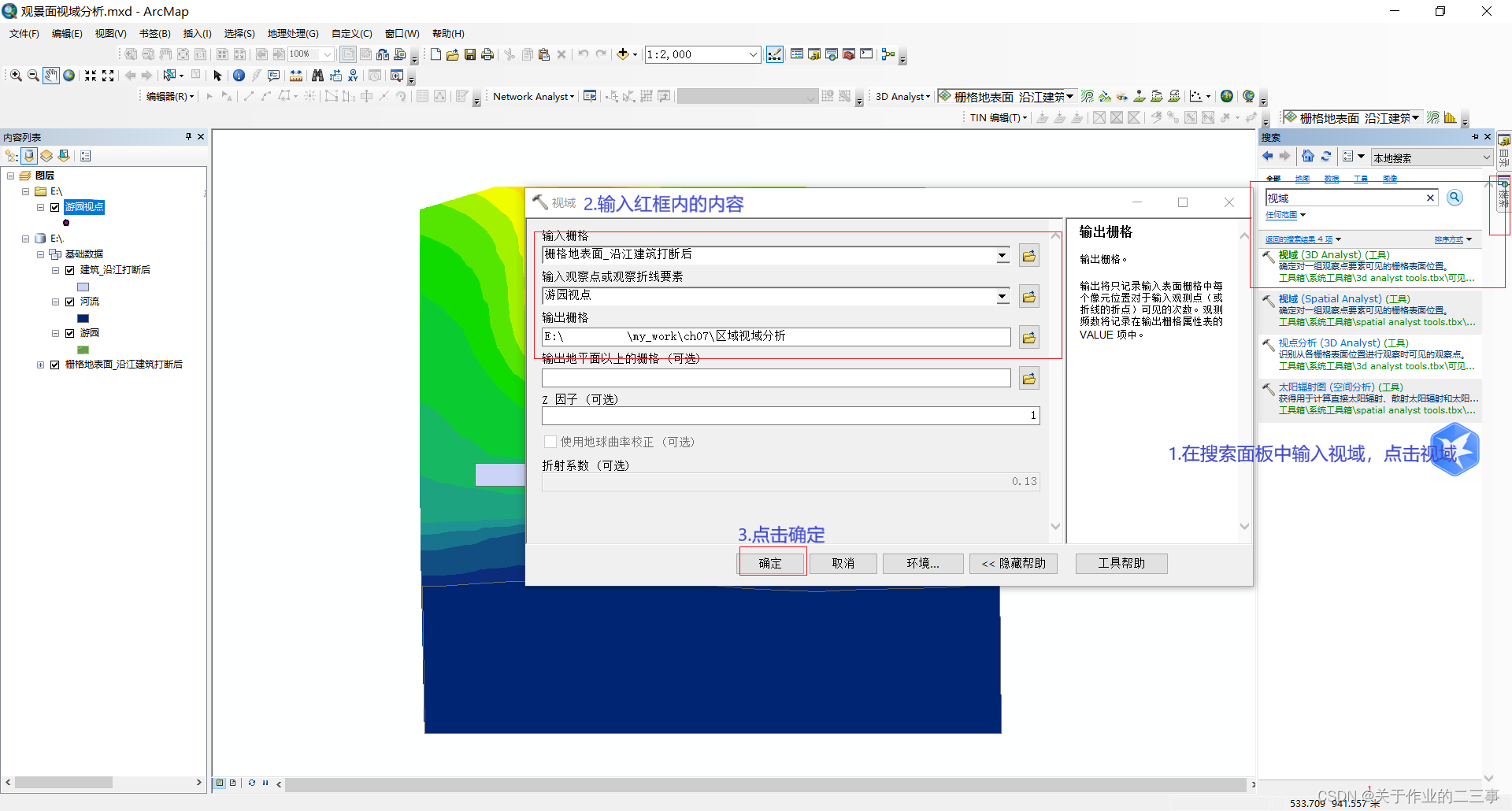Click the 工具帮助 button
Image resolution: width=1512 pixels, height=811 pixels.
pos(1121,563)
